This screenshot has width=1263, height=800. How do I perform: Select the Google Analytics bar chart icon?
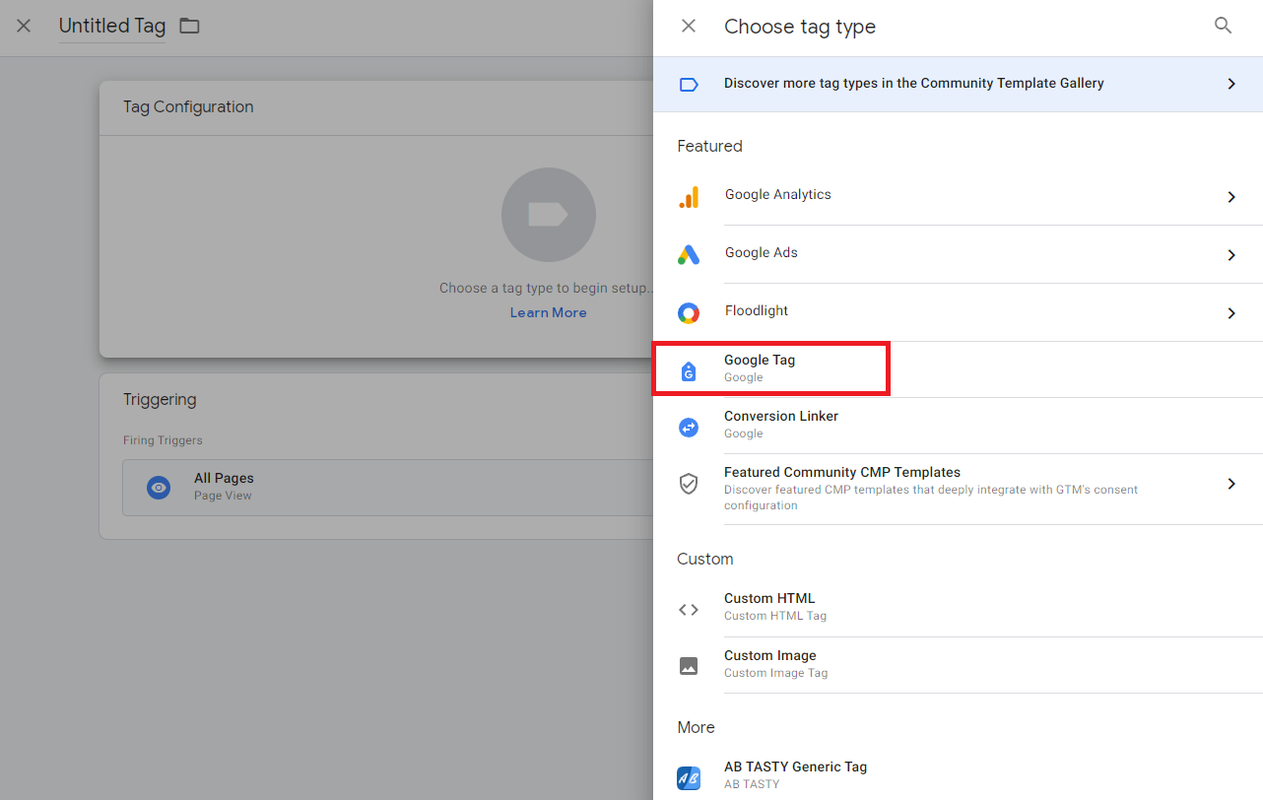(688, 197)
